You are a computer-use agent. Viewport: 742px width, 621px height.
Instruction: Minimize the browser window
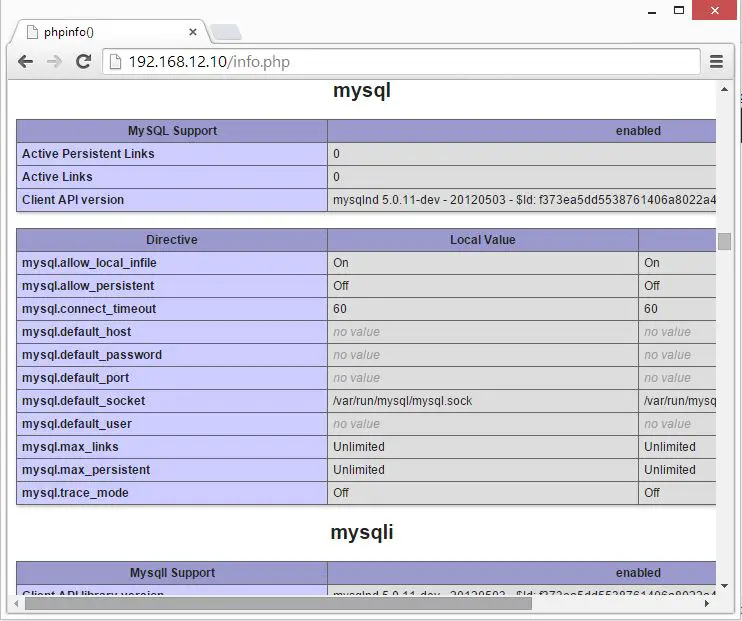tap(652, 11)
